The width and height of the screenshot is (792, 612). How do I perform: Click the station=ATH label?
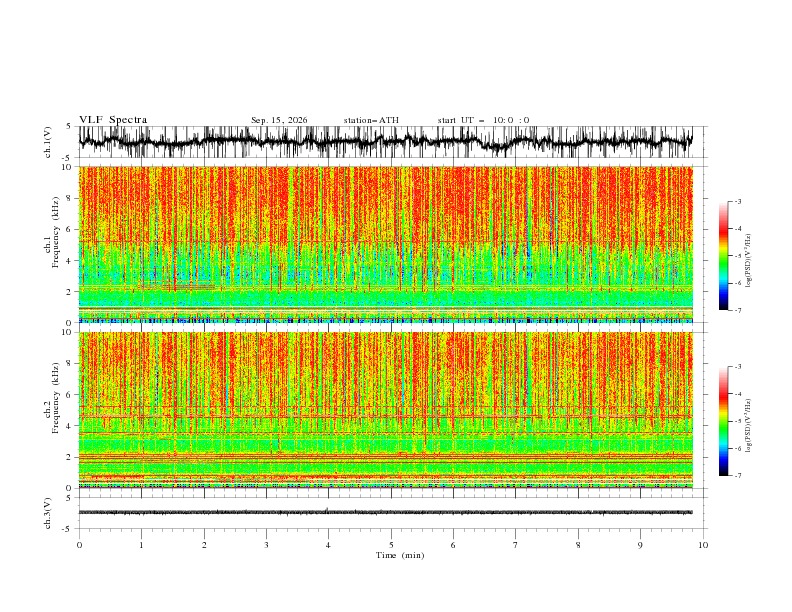tap(371, 120)
